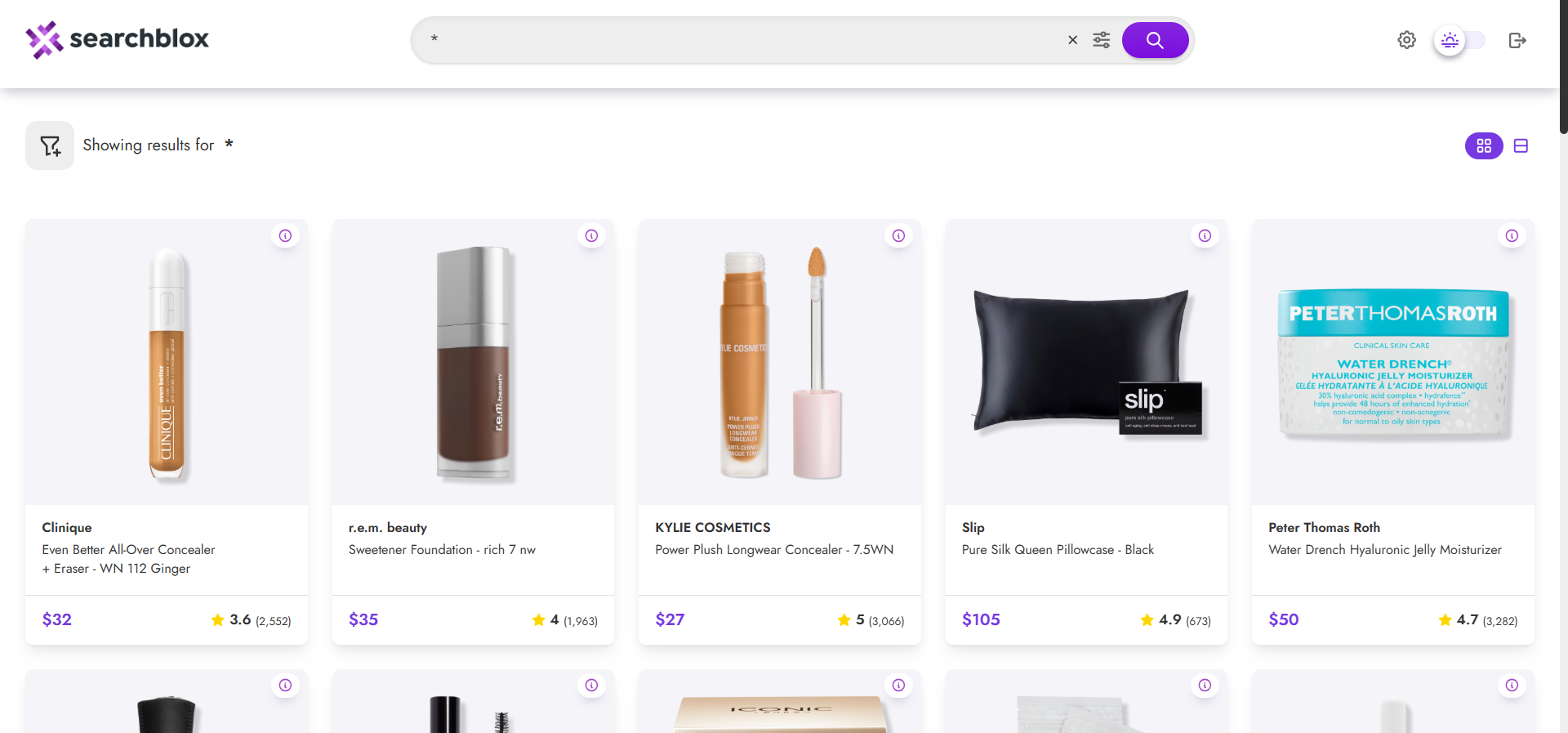The image size is (1568, 733).
Task: Click 'Sweetener Foundation - rich 7 nw'
Action: coord(442,550)
